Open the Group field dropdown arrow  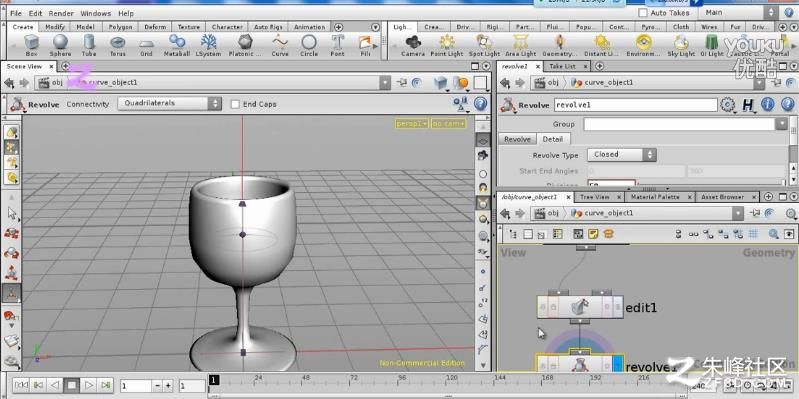pyautogui.click(x=782, y=124)
